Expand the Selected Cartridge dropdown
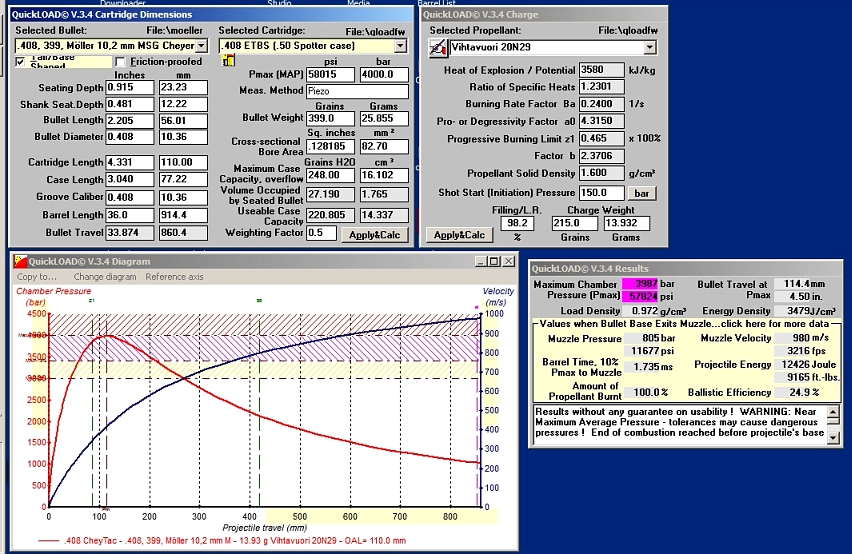Image resolution: width=852 pixels, height=554 pixels. 400,46
